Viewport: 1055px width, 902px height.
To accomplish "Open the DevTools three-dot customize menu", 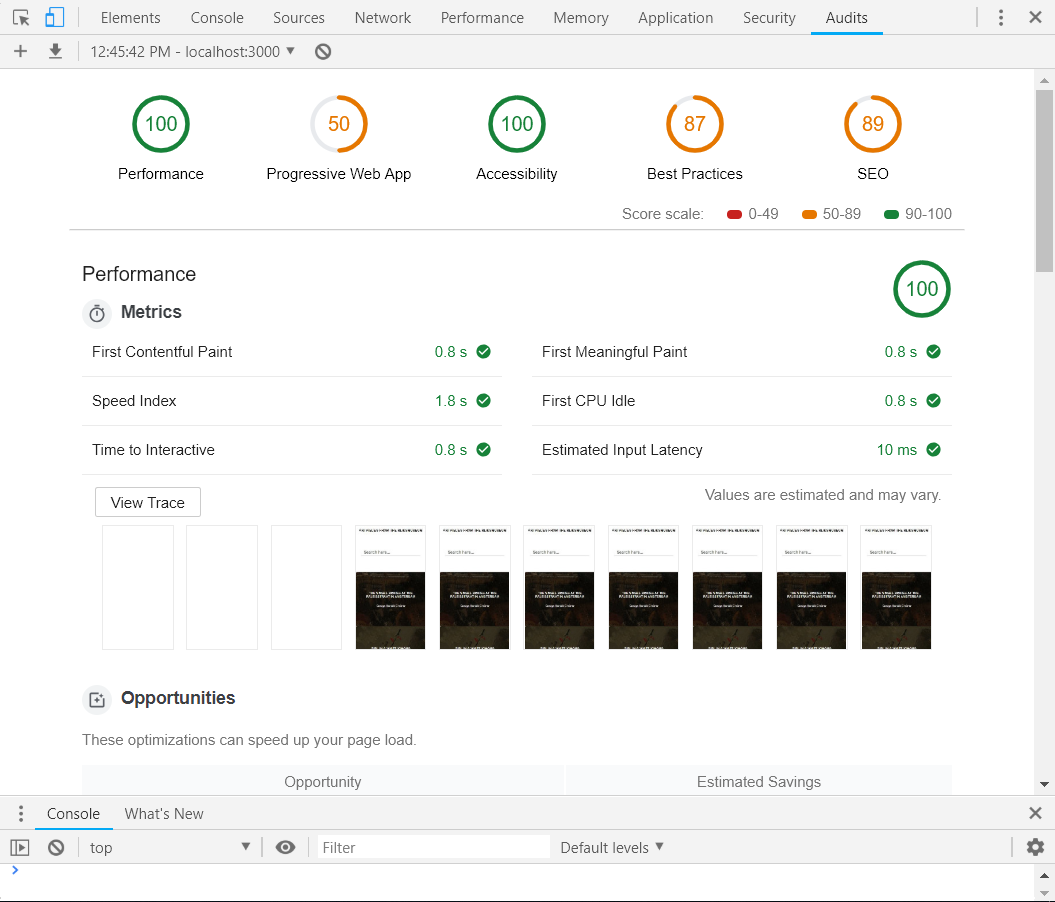I will click(x=1001, y=18).
